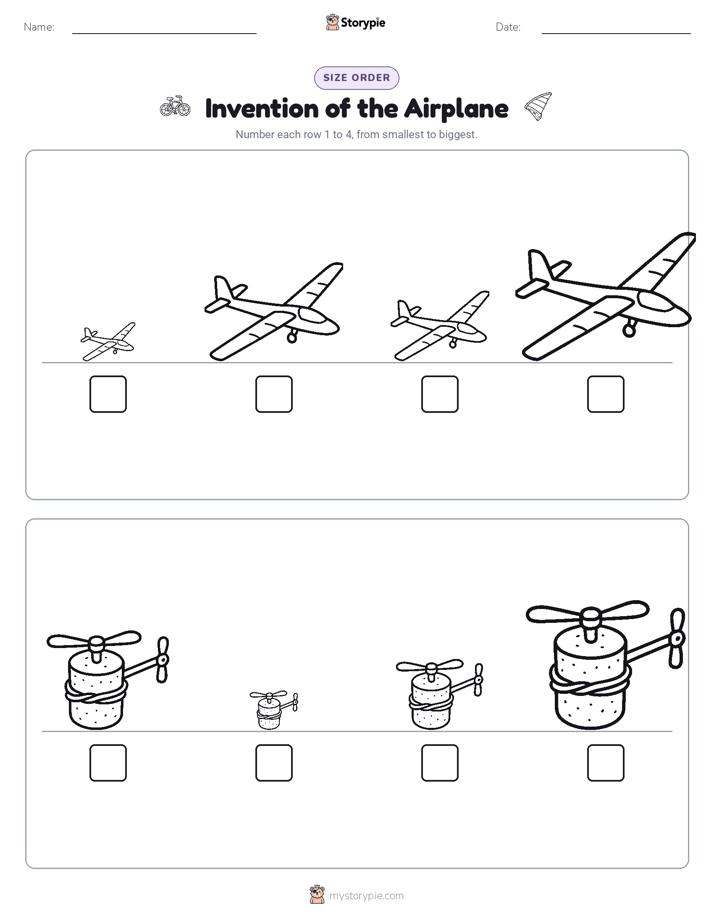Check the box under the third airplane
This screenshot has width=714, height=924.
(x=440, y=394)
